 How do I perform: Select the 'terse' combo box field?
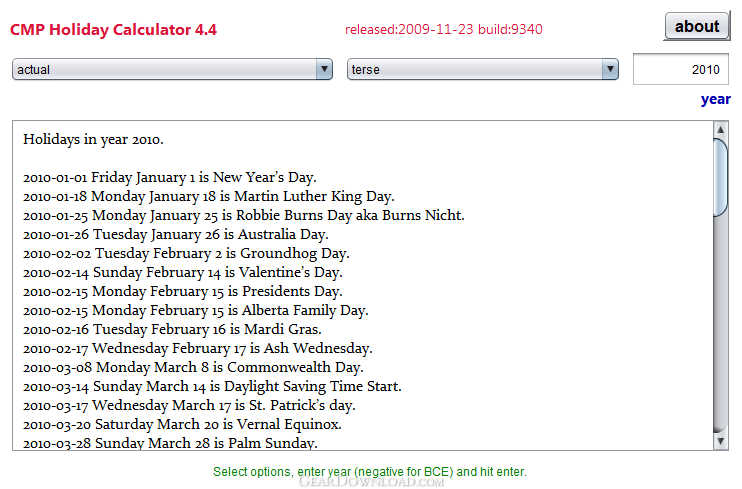pyautogui.click(x=483, y=69)
